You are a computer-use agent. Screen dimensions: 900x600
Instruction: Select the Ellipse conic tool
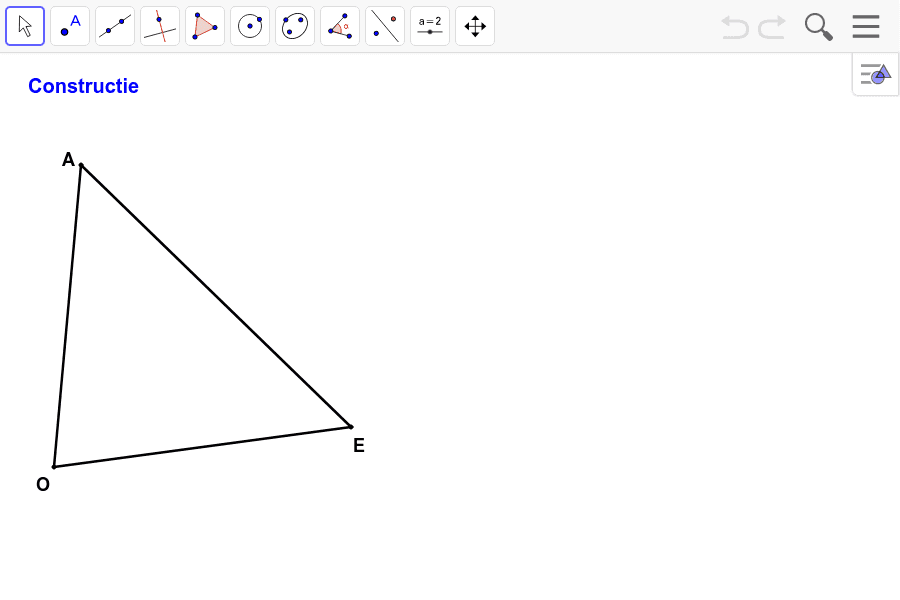pyautogui.click(x=295, y=26)
